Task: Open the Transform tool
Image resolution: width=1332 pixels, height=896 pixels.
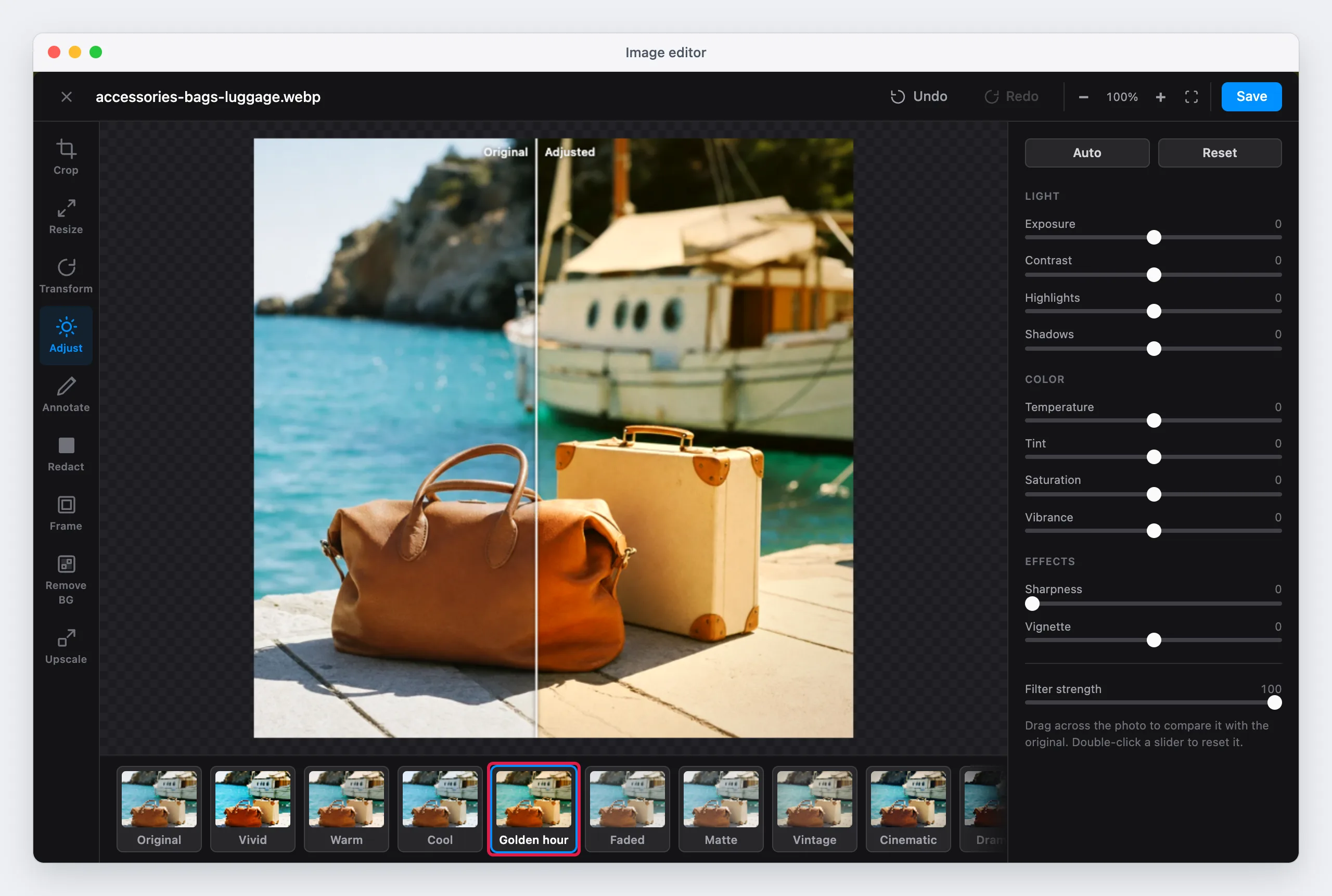Action: pos(66,276)
